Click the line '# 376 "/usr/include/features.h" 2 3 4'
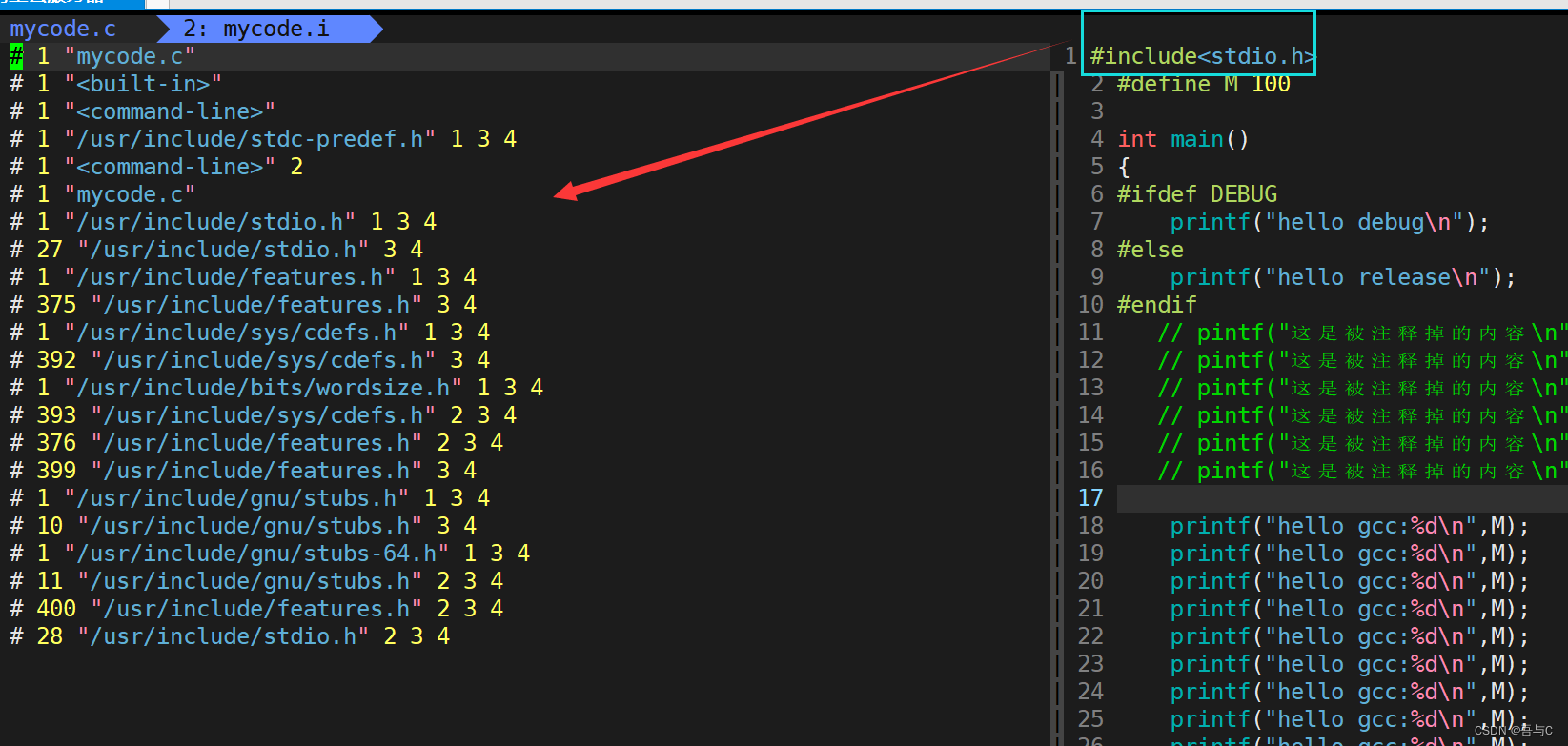This screenshot has width=1568, height=746. (x=256, y=443)
